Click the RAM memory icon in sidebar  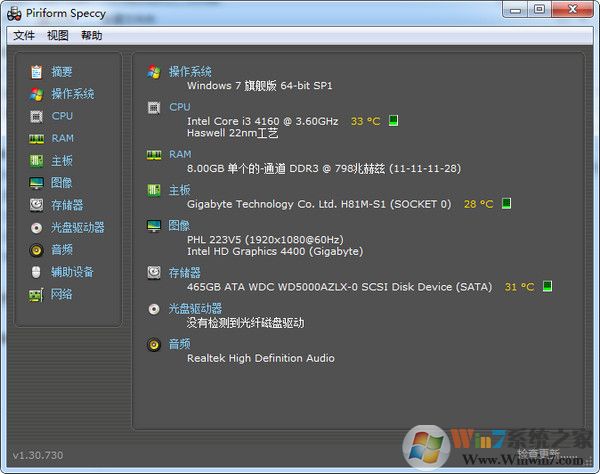37,139
